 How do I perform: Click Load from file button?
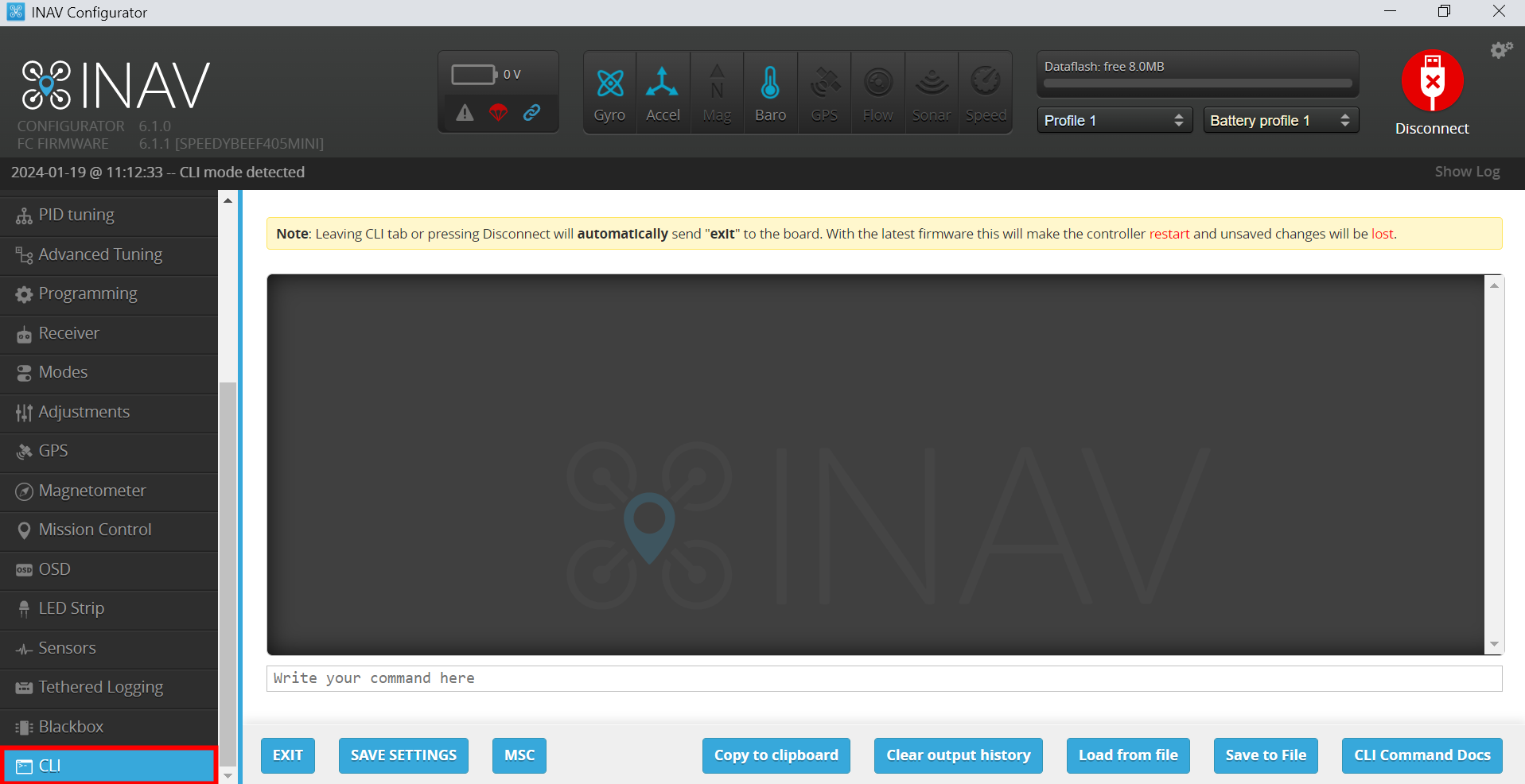coord(1128,755)
